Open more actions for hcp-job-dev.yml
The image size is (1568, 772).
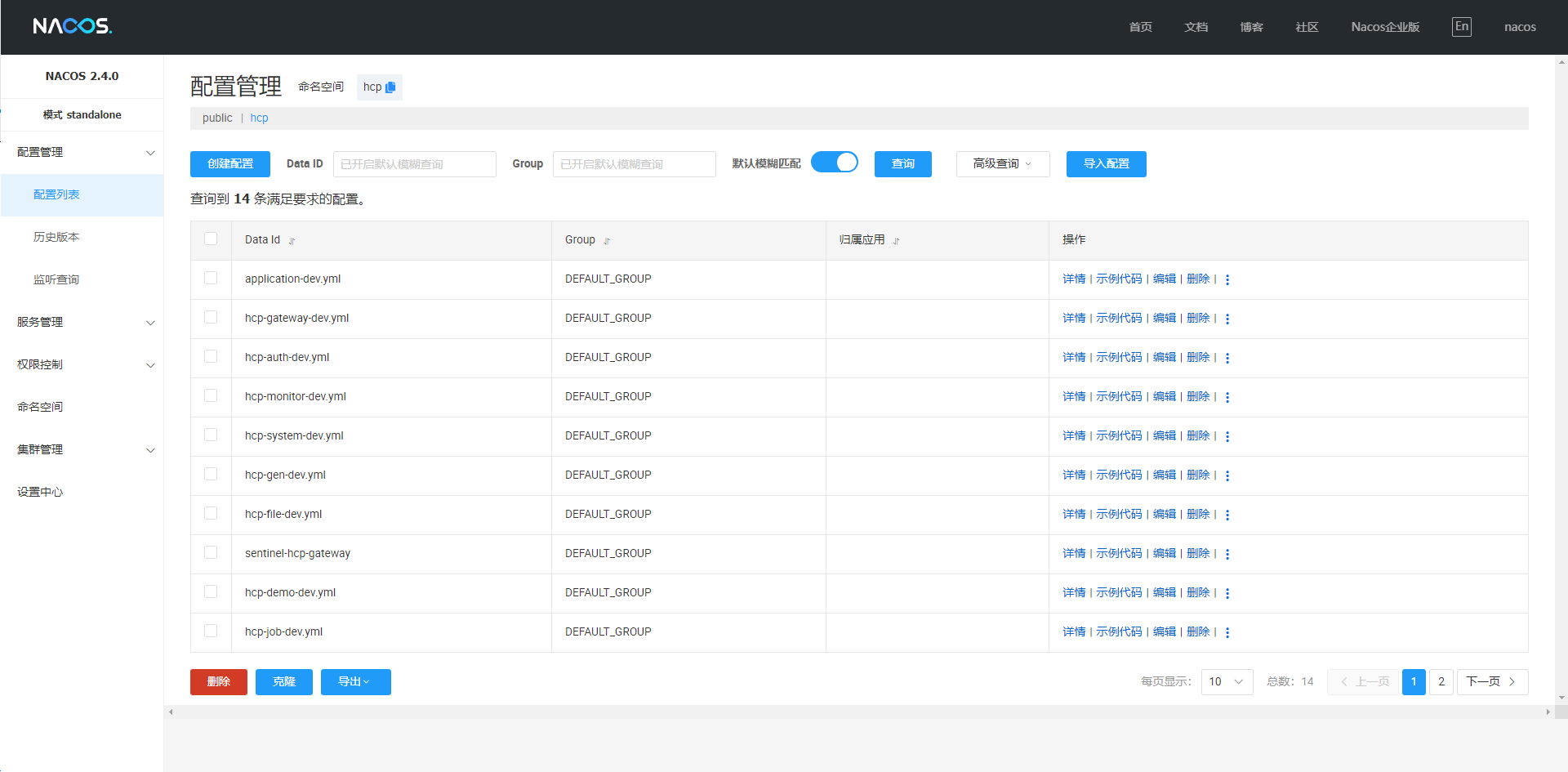pyautogui.click(x=1227, y=632)
